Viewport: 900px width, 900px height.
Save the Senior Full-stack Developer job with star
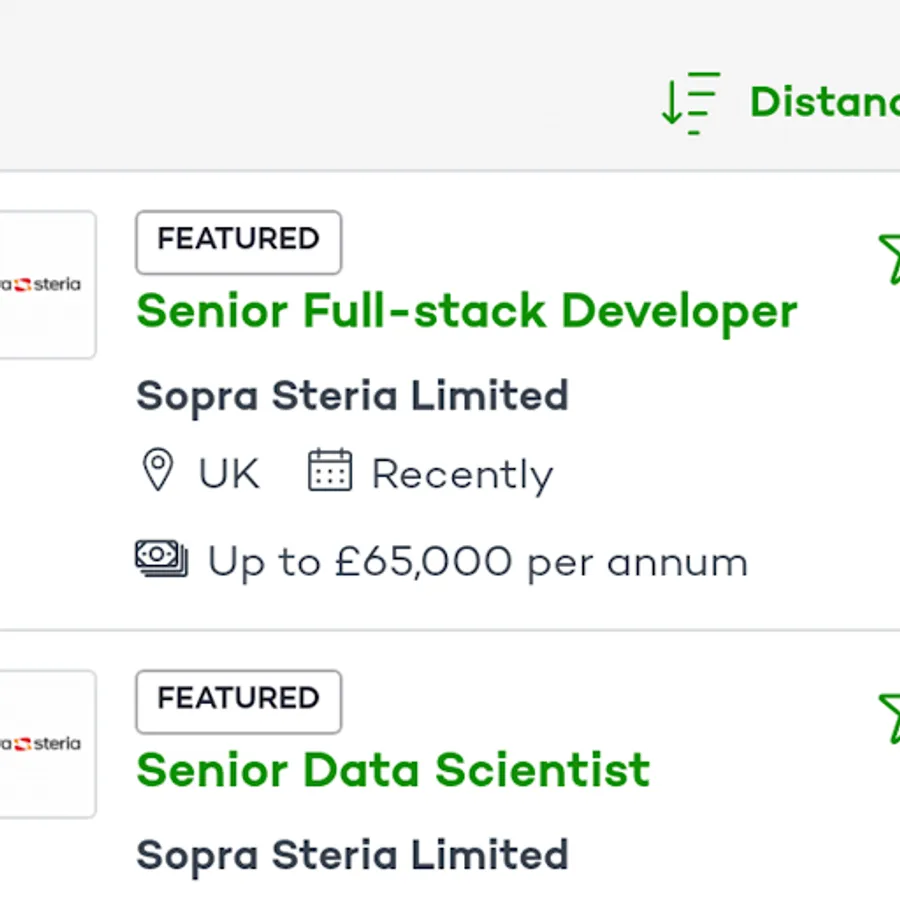tap(890, 258)
